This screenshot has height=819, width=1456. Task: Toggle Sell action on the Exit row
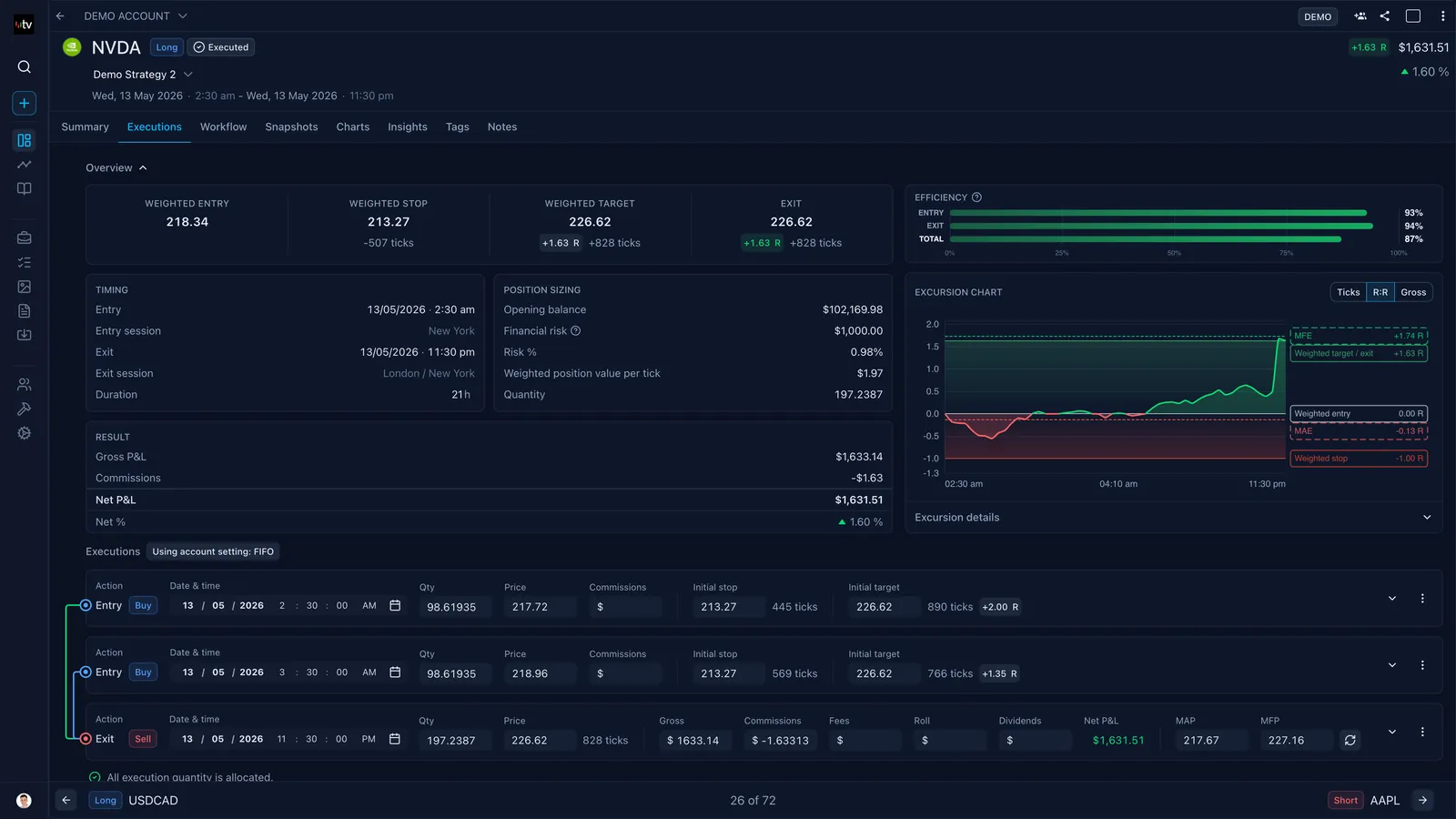click(143, 739)
